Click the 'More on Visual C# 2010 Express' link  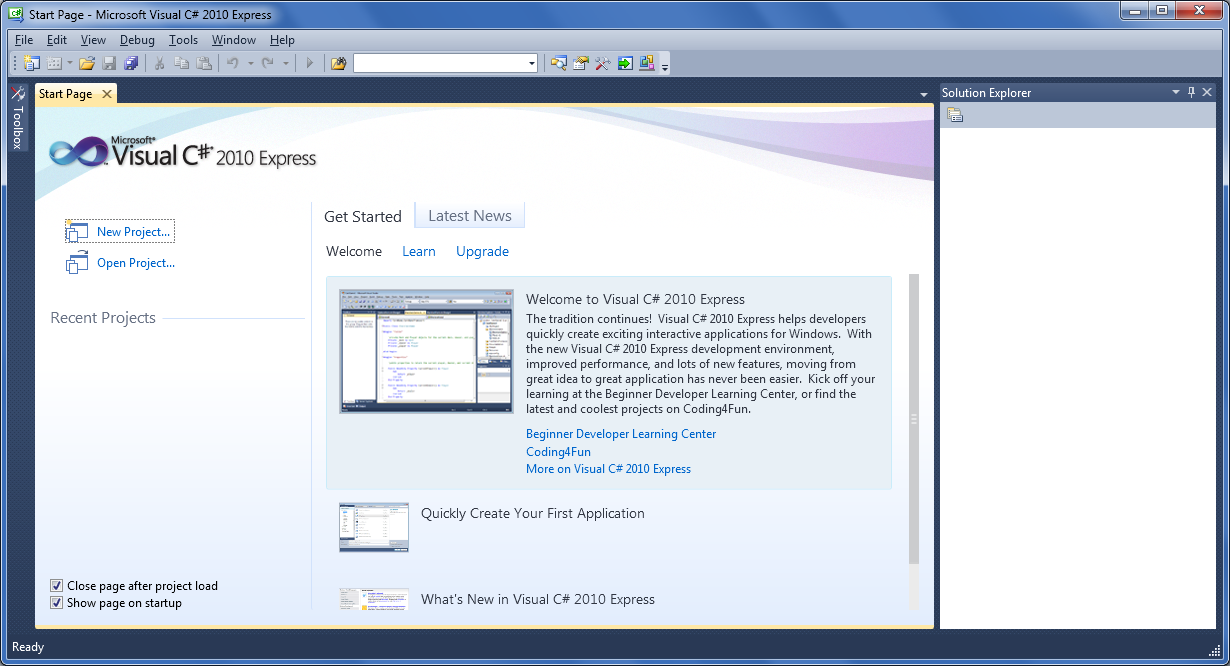click(x=608, y=468)
